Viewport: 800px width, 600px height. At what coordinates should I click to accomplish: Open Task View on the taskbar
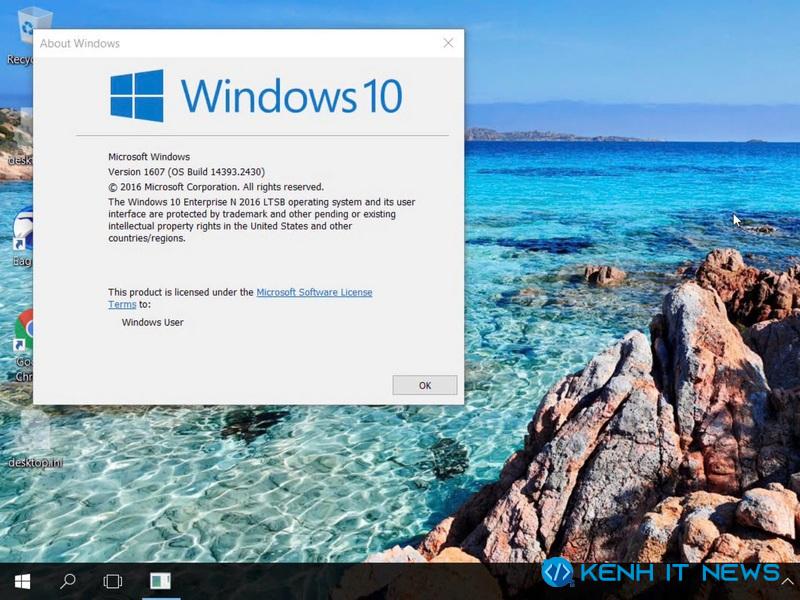click(112, 581)
